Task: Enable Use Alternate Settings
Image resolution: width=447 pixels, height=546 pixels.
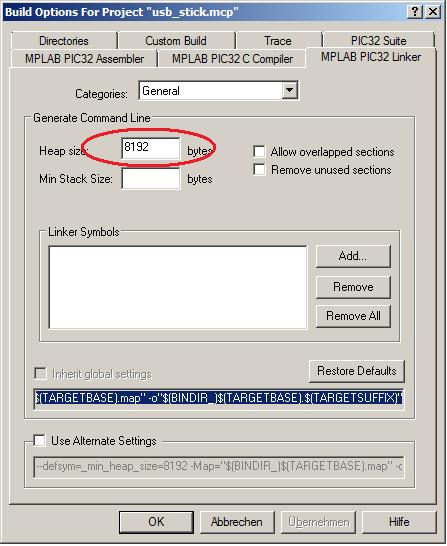Action: pyautogui.click(x=40, y=440)
